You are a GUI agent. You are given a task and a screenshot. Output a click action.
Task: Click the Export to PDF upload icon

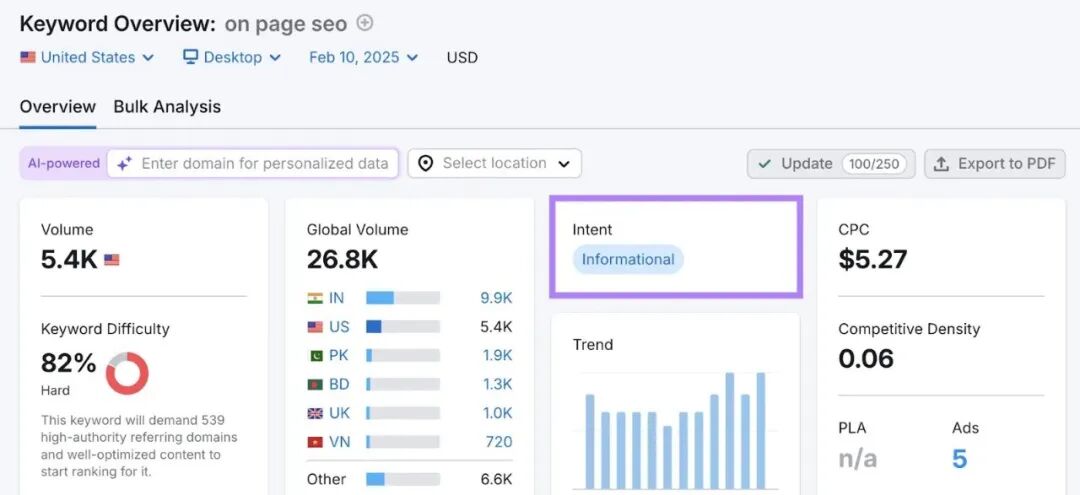941,164
